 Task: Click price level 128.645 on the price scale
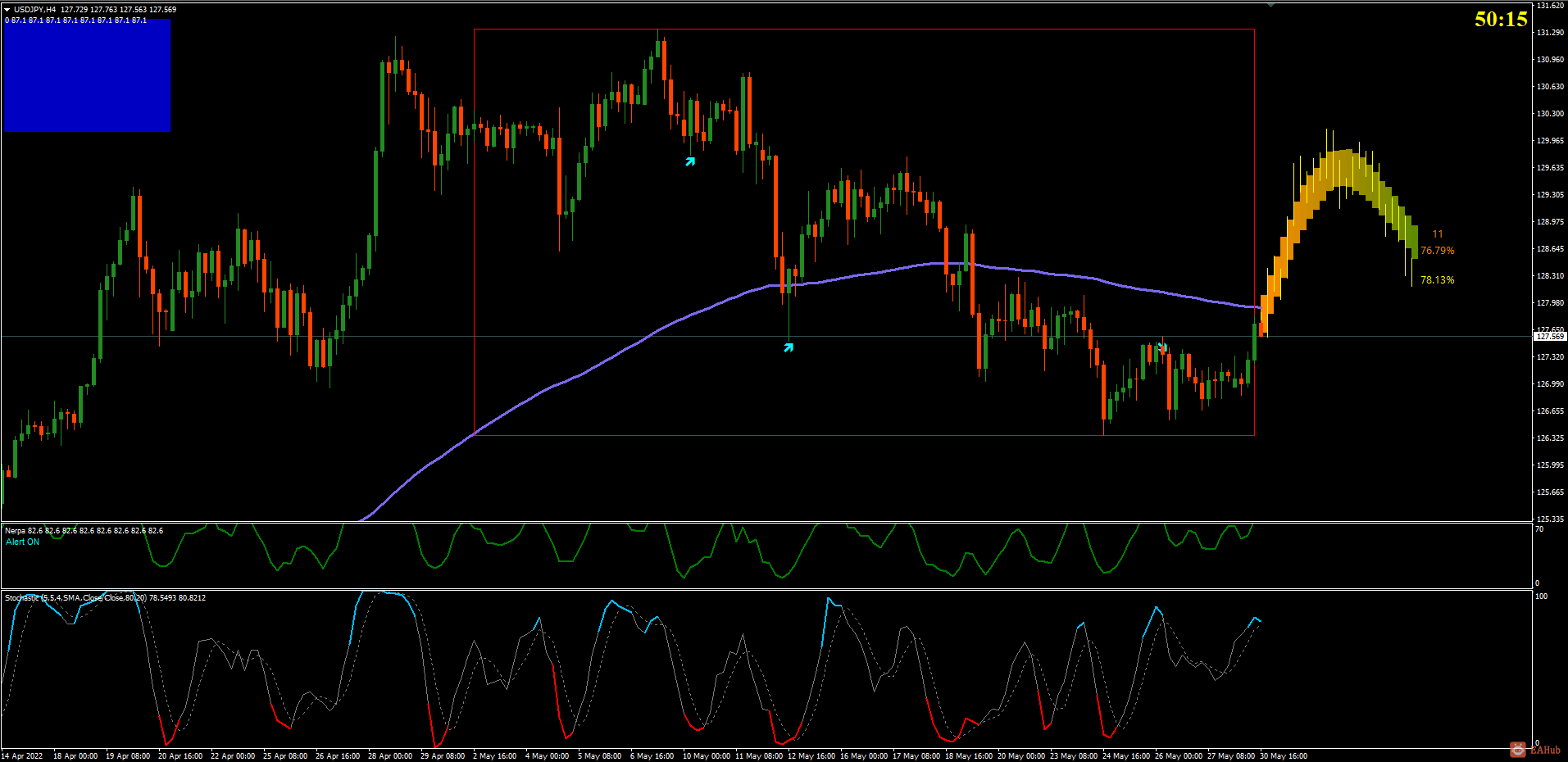pyautogui.click(x=1550, y=249)
